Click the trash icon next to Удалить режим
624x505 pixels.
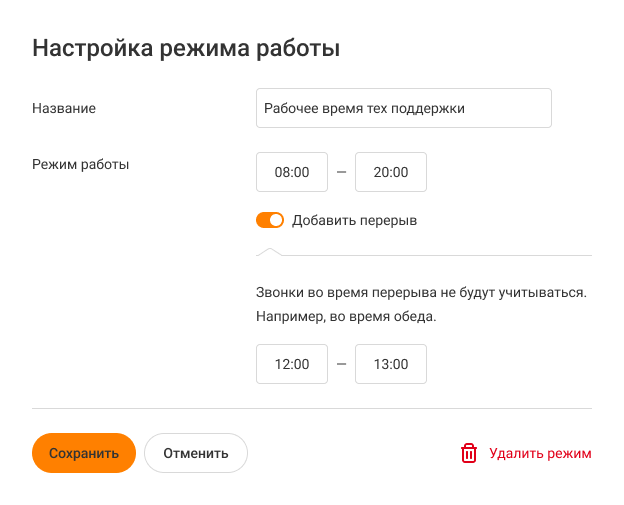(469, 453)
